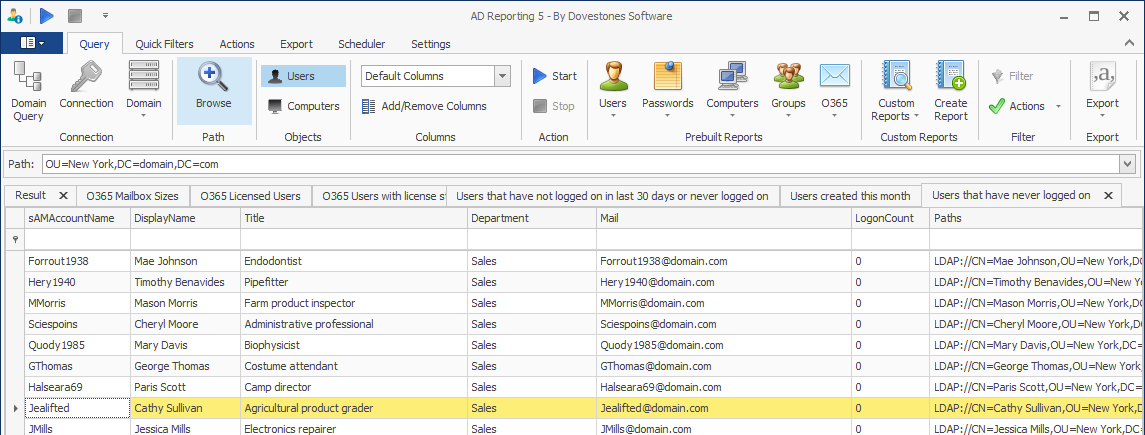The height and width of the screenshot is (435, 1145).
Task: Select Sciespoins@domain.com cell
Action: pyautogui.click(x=724, y=324)
